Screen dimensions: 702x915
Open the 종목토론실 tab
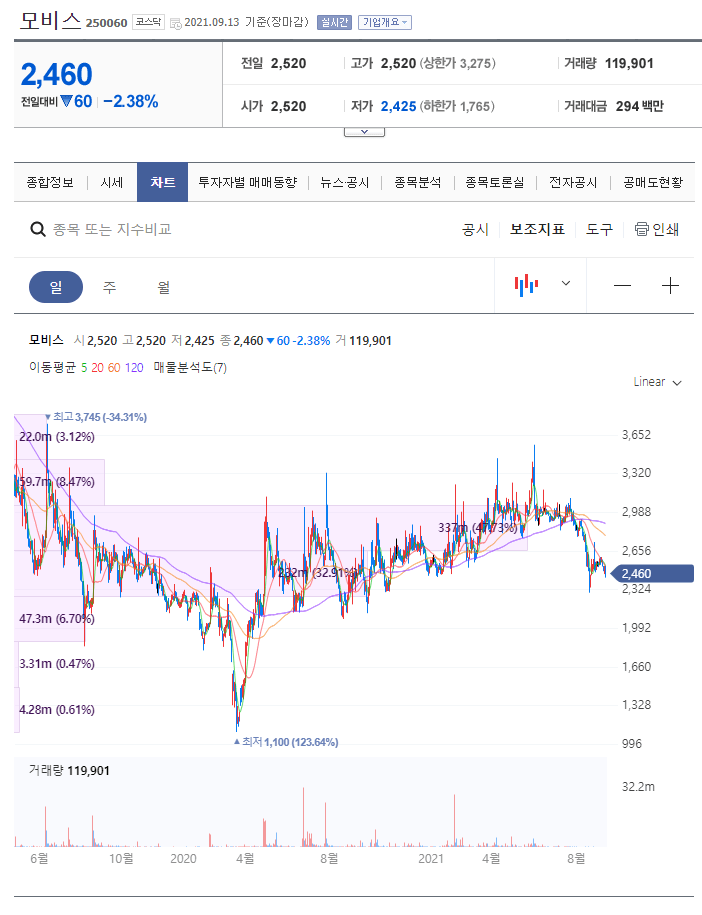tap(494, 183)
